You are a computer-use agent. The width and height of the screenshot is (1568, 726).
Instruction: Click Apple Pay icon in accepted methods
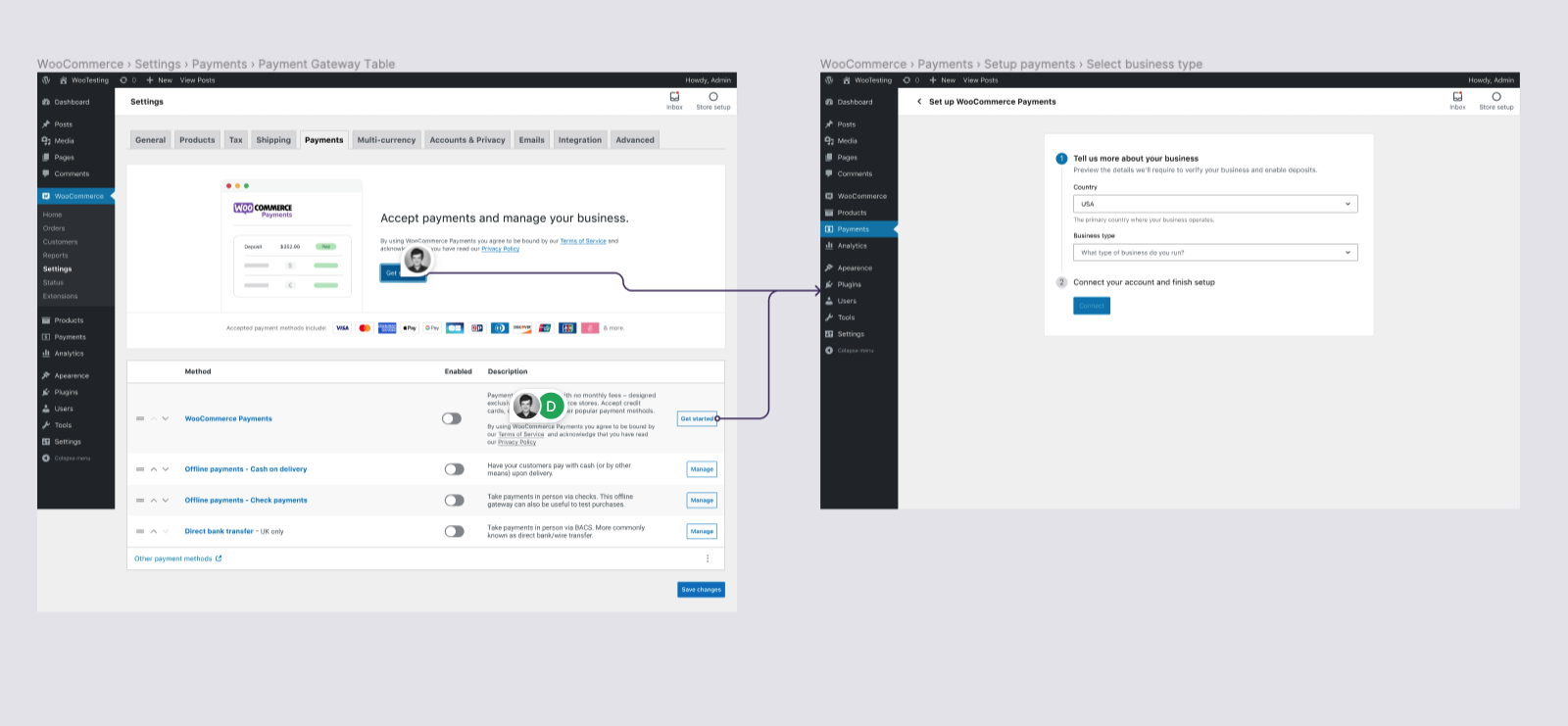pos(410,328)
